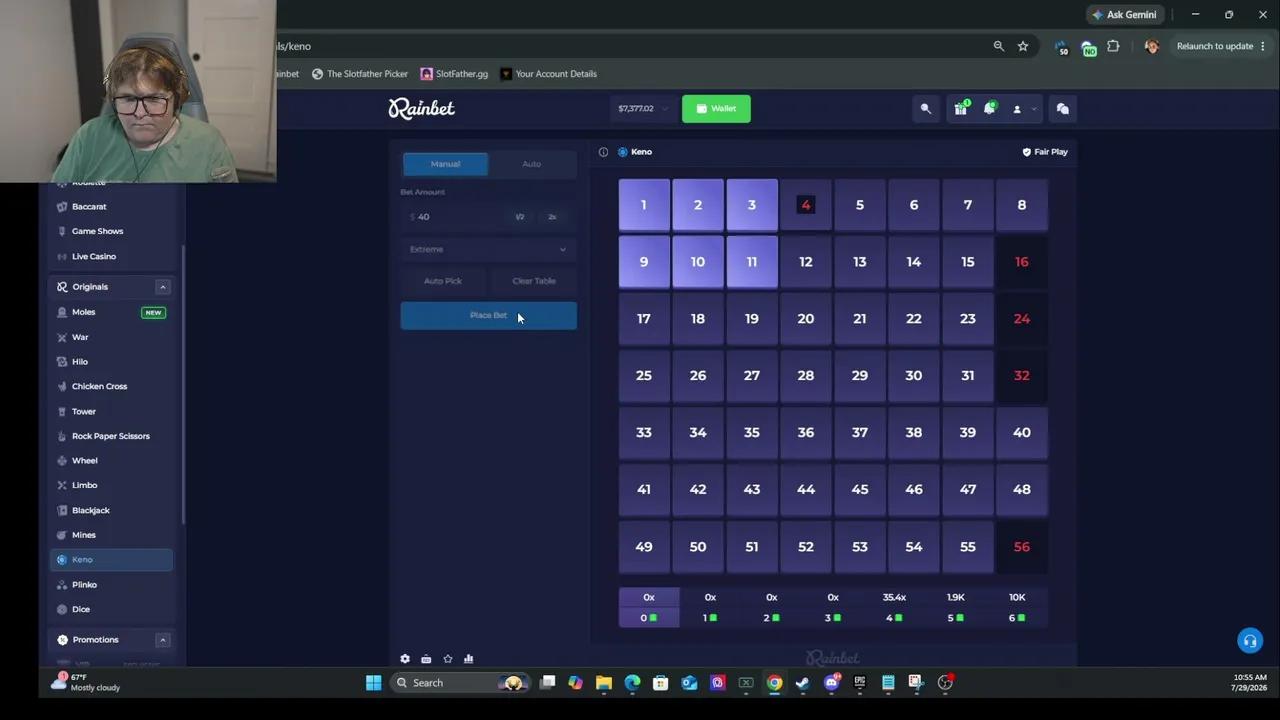Add Keno to favorites with star icon
Screen dimensions: 1280x720
click(x=447, y=659)
